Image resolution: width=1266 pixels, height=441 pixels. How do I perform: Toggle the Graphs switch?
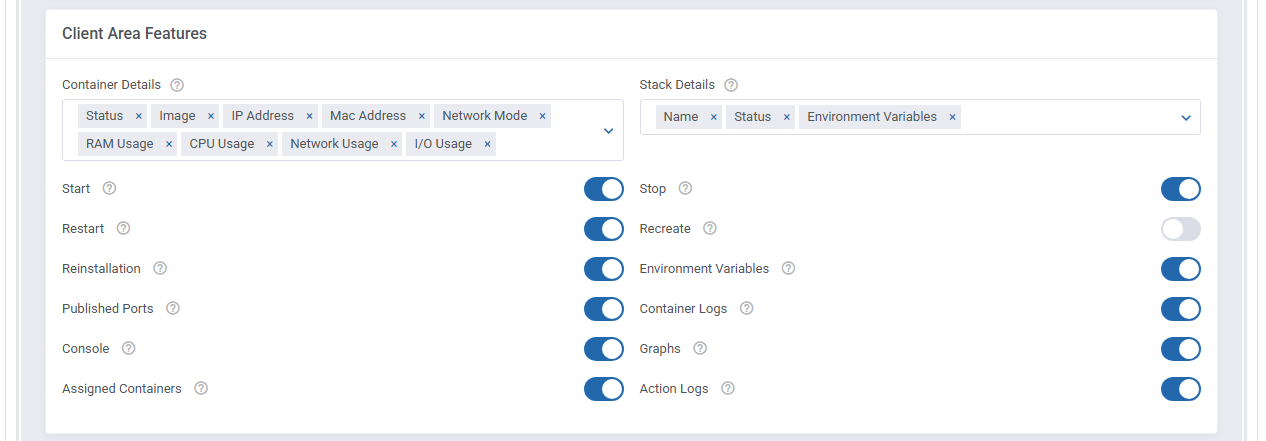[1181, 349]
